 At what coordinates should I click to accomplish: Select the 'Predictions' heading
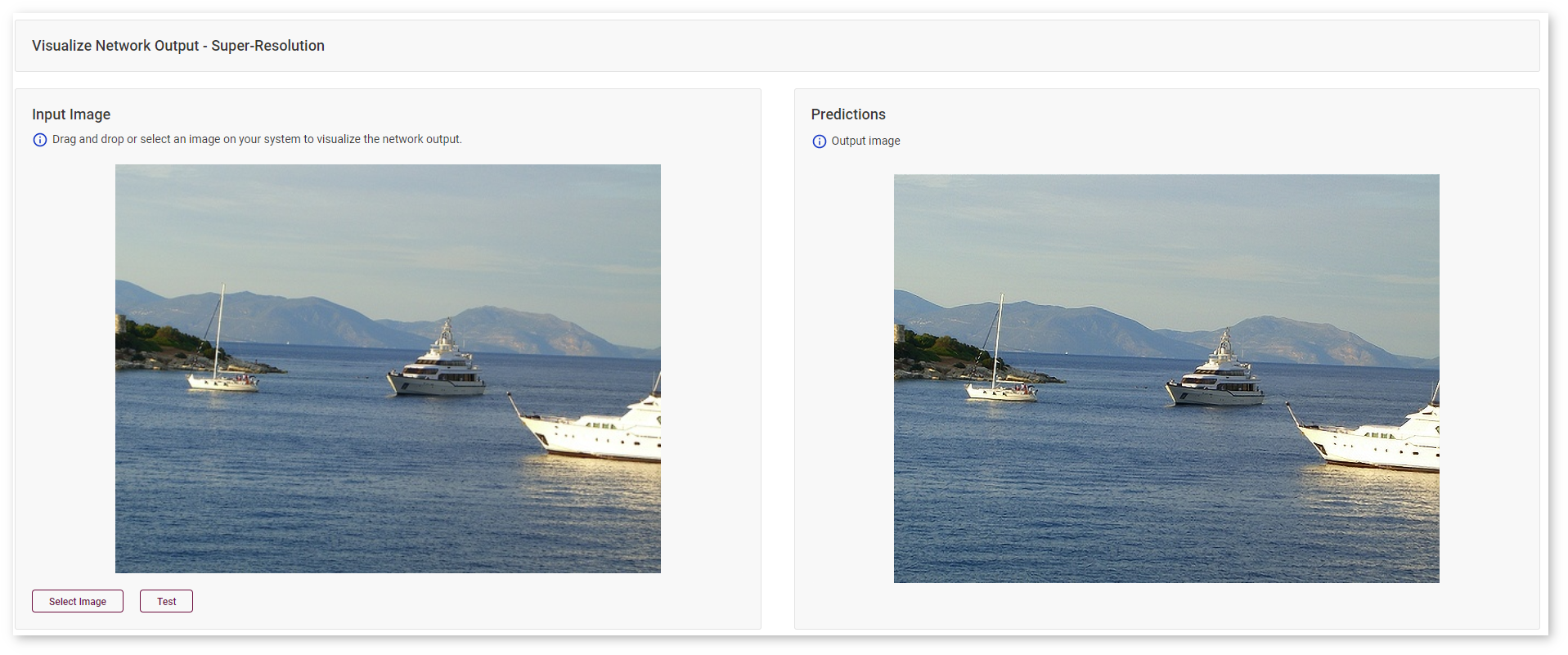[x=848, y=114]
